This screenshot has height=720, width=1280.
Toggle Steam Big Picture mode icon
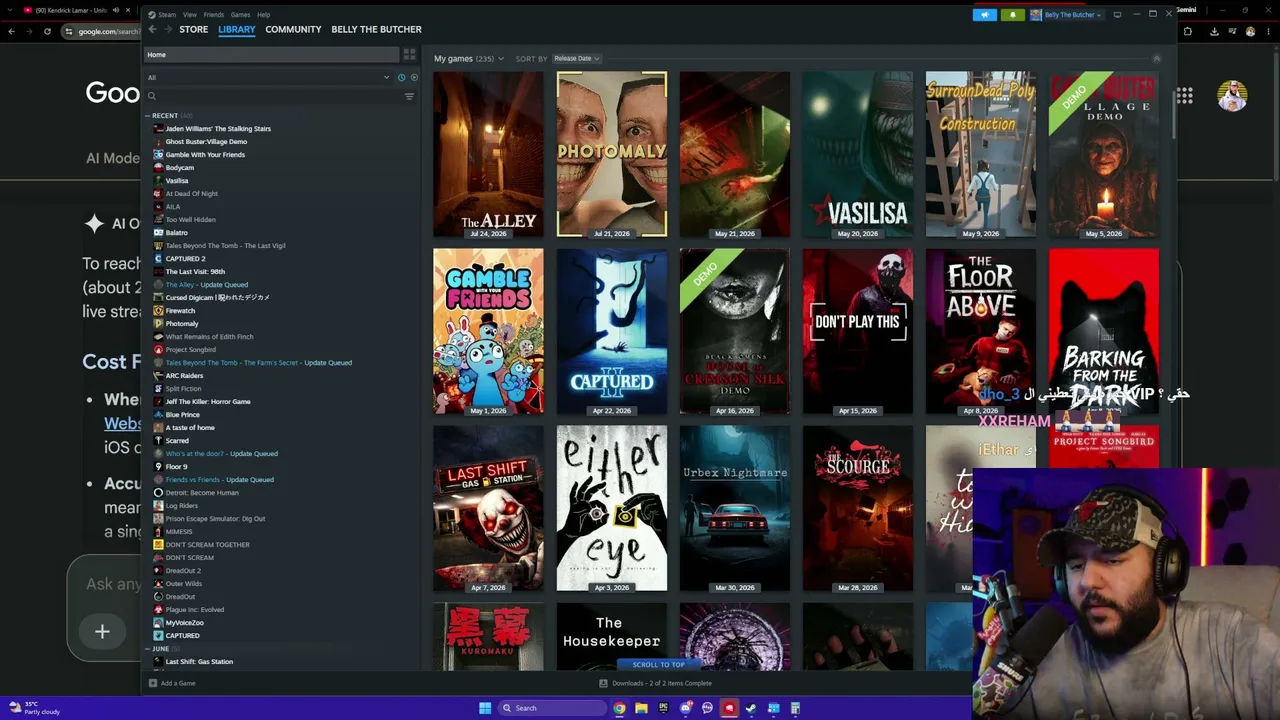coord(1117,15)
